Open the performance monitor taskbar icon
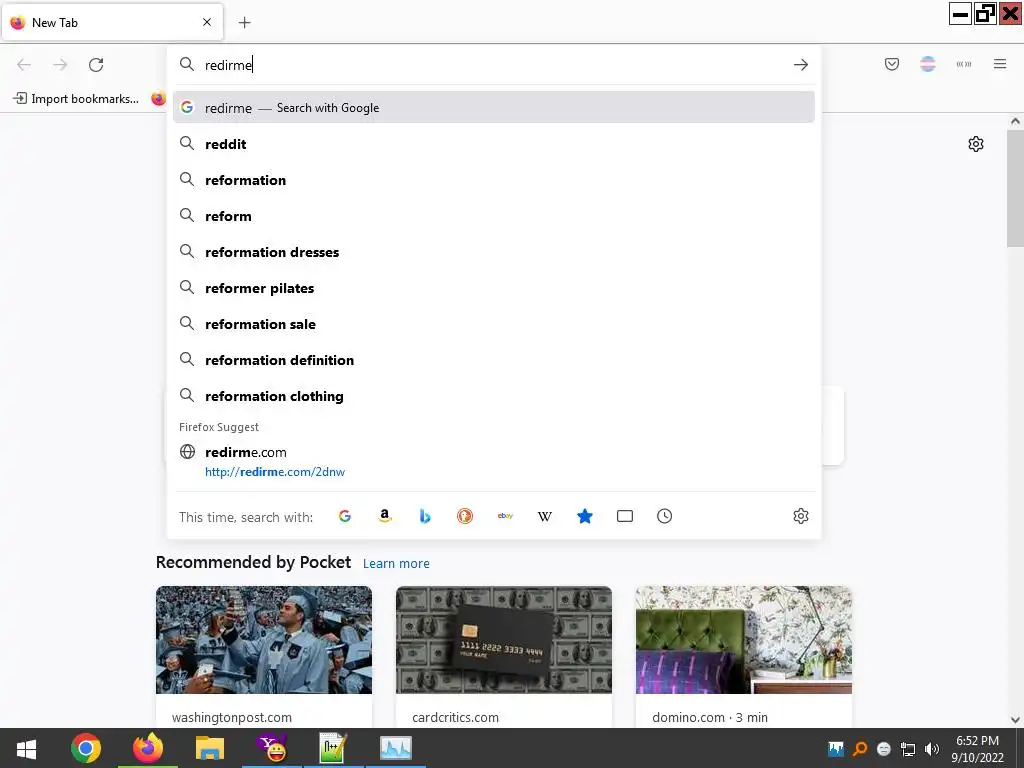Screen dimensions: 1024x768 [x=396, y=748]
